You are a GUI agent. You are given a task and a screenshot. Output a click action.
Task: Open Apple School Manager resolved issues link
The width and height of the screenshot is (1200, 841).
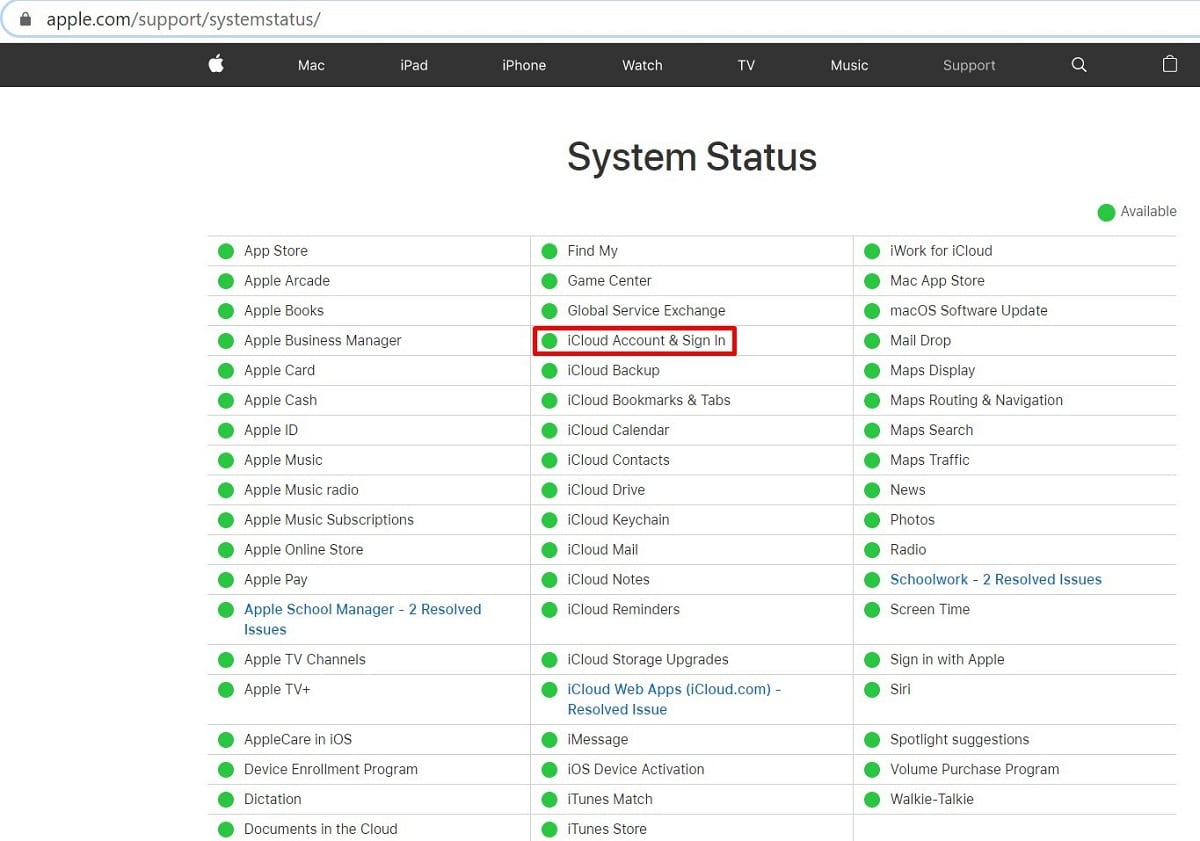click(x=362, y=619)
